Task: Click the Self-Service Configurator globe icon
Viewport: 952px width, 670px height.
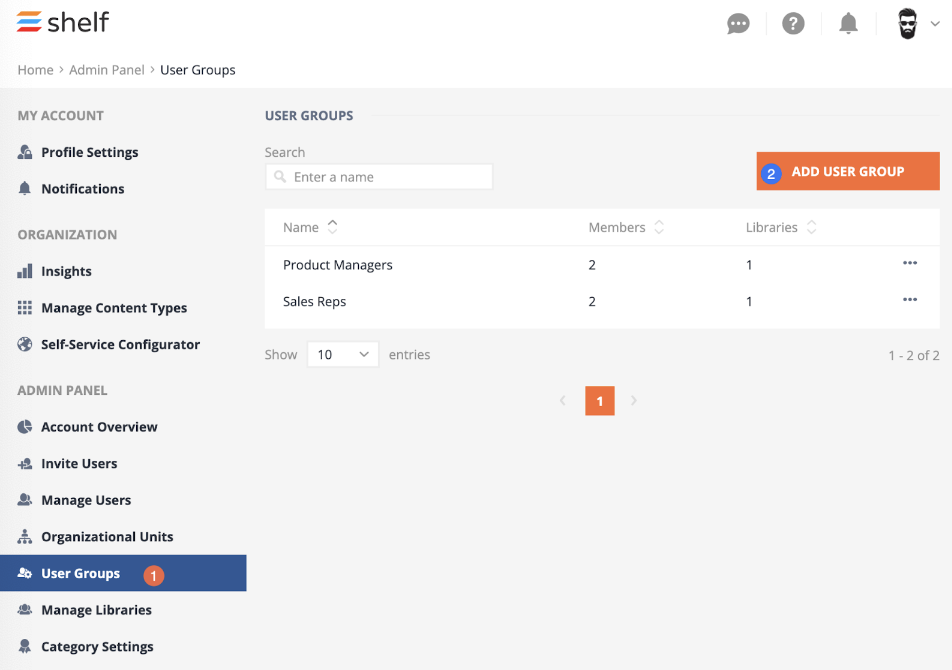Action: click(25, 344)
